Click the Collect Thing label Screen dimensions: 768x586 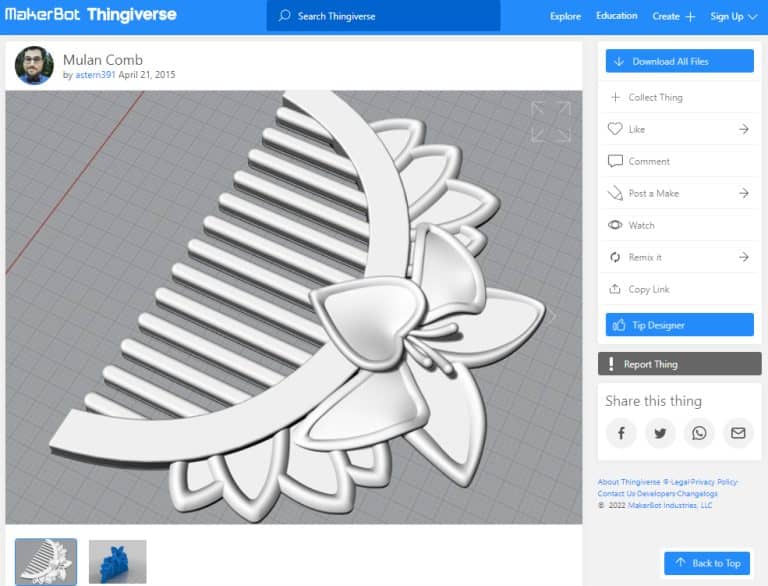pos(655,98)
